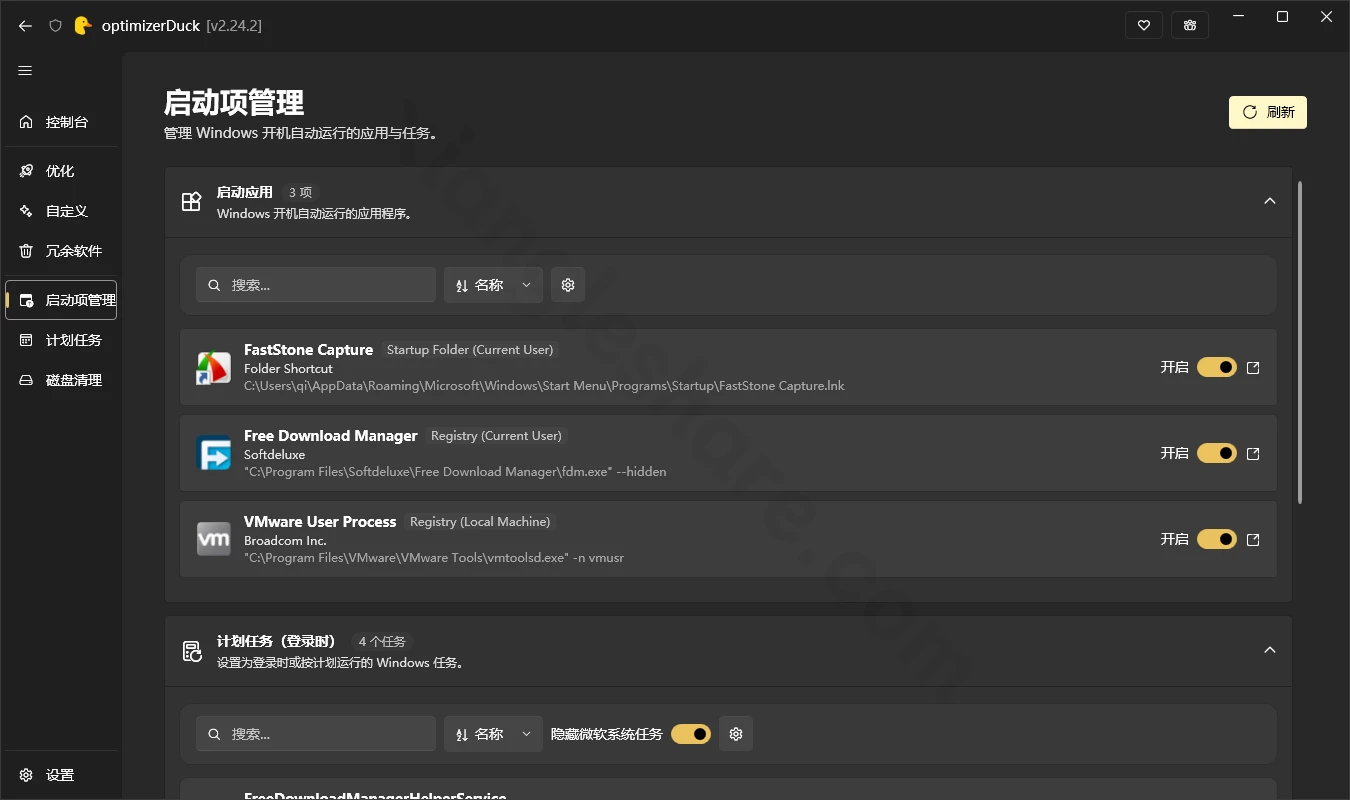Open the 优化 page
This screenshot has width=1350, height=800.
[x=61, y=171]
